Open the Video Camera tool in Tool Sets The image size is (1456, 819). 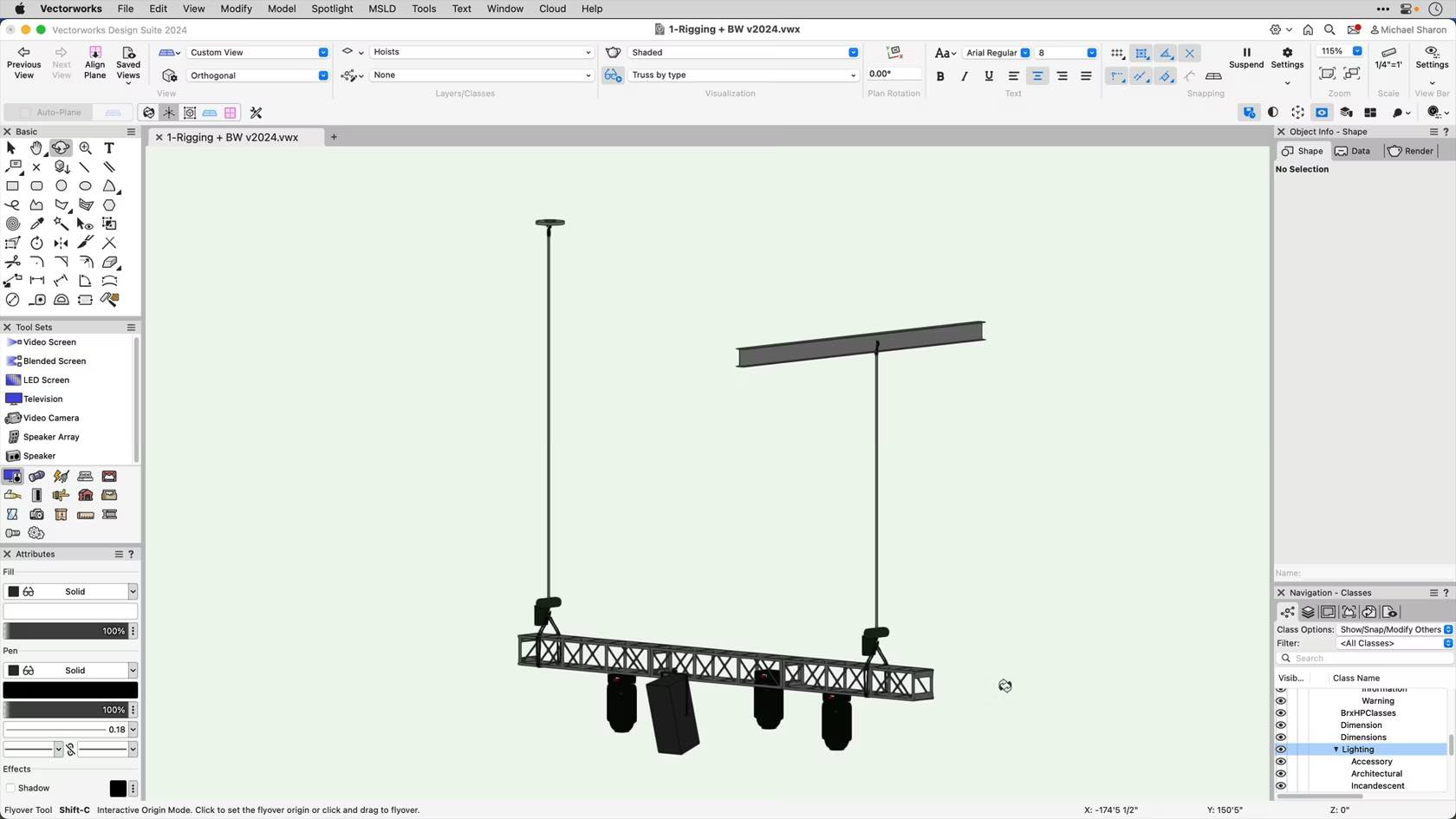click(x=49, y=418)
